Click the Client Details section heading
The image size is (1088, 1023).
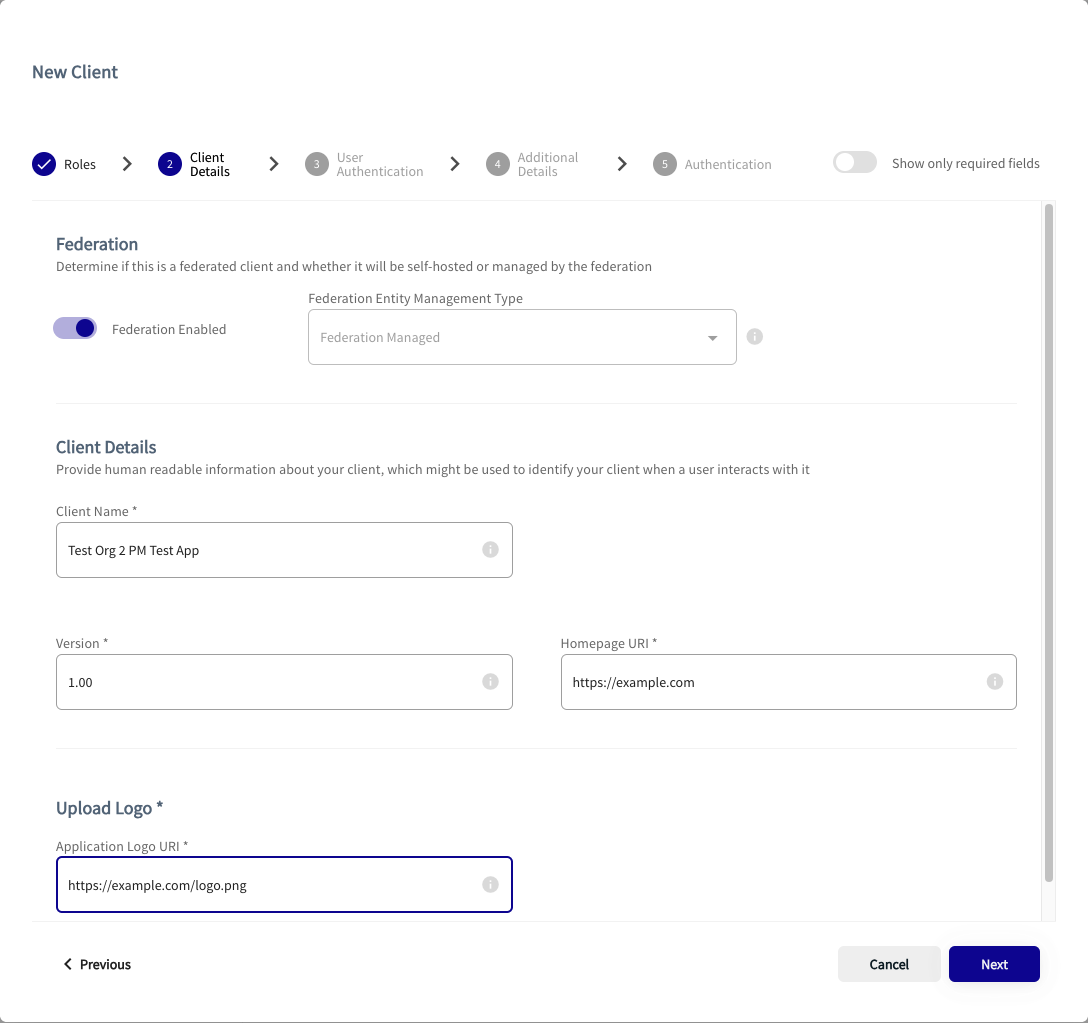click(x=106, y=447)
